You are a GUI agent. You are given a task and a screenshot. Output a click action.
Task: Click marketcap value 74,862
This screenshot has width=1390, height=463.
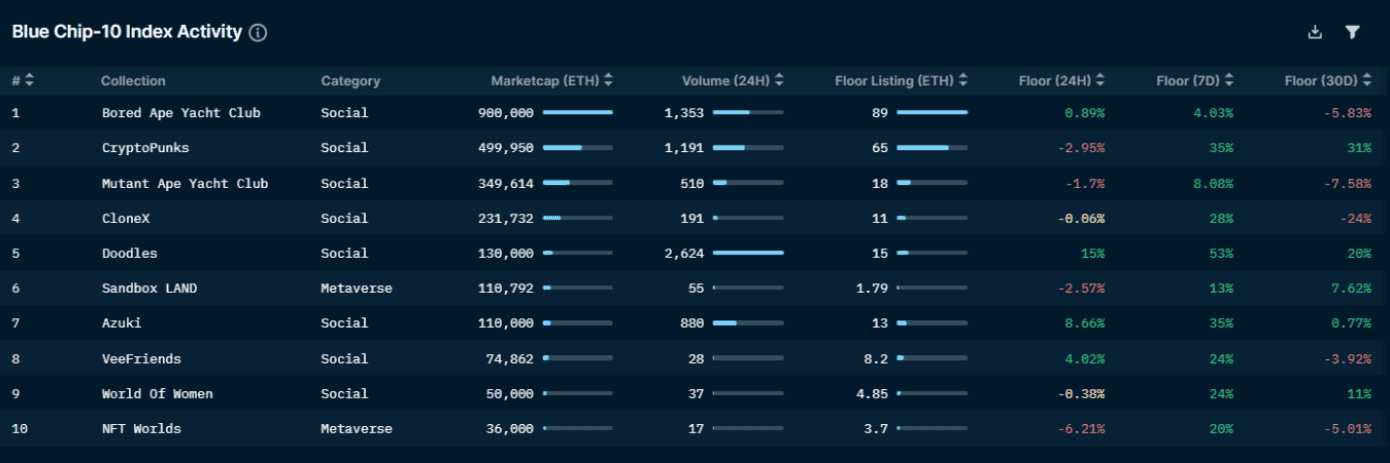(x=510, y=359)
